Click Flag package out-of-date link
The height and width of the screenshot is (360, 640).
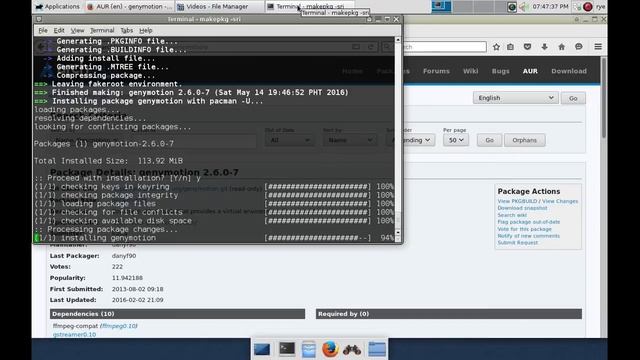[x=529, y=222]
